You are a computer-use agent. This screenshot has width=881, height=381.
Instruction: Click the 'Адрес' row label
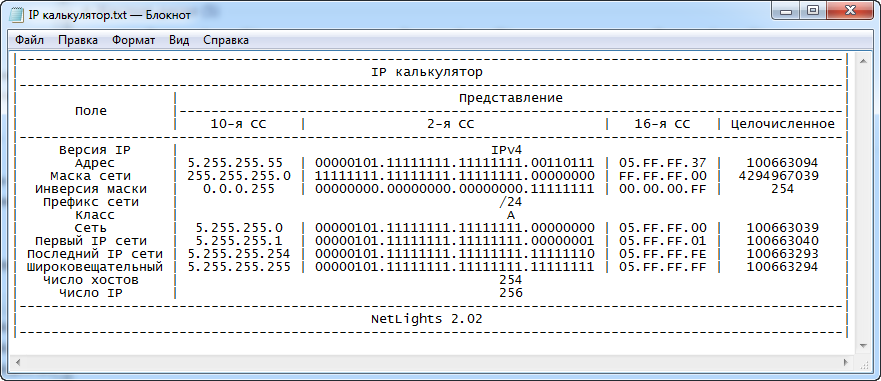[94, 163]
